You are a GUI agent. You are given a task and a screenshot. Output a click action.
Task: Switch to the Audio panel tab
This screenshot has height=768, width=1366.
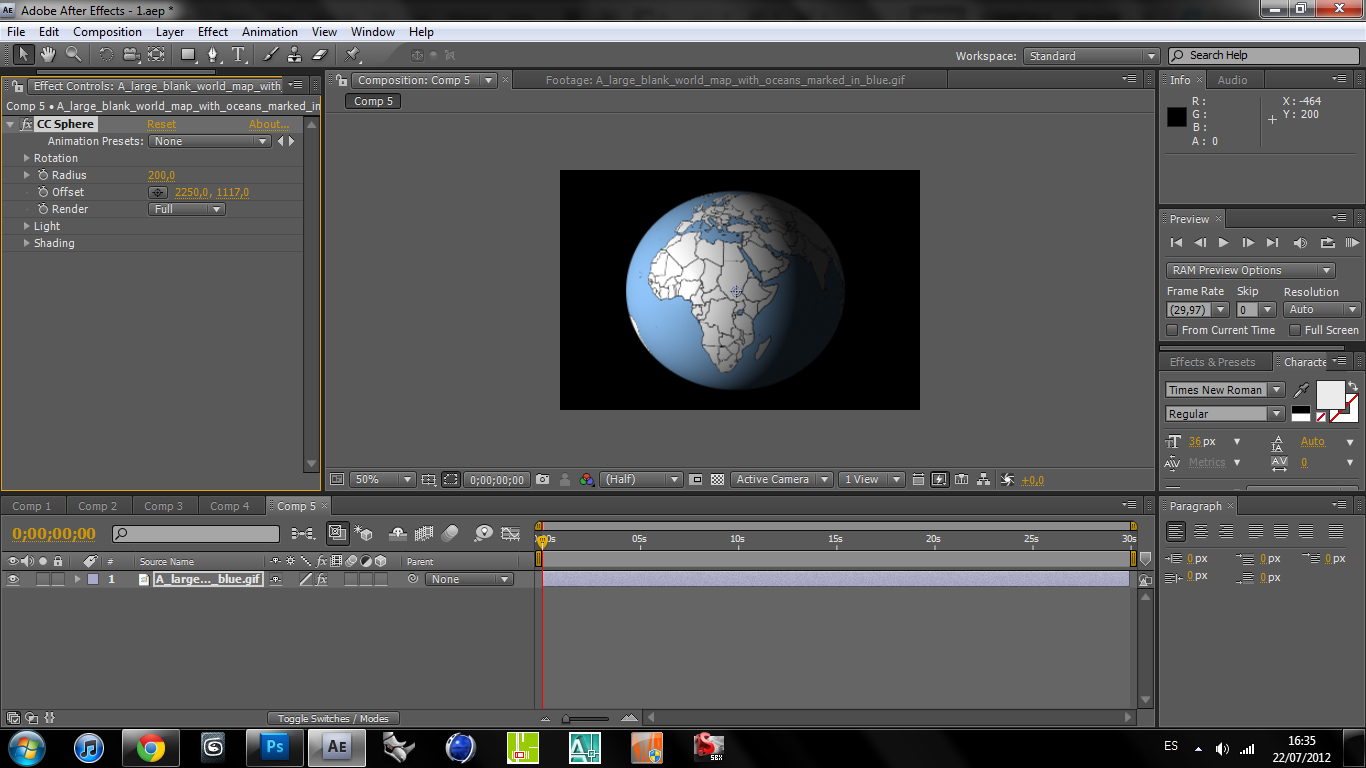[x=1232, y=80]
